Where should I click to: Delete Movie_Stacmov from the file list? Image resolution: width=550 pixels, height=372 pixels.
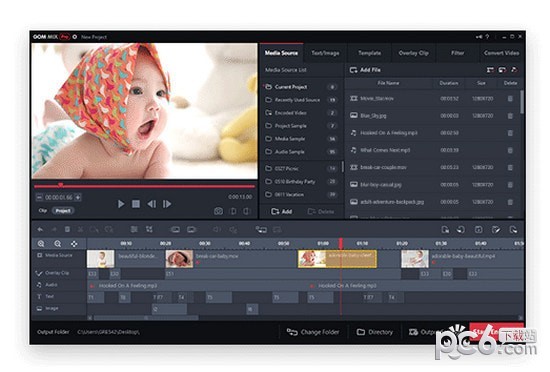(x=510, y=99)
